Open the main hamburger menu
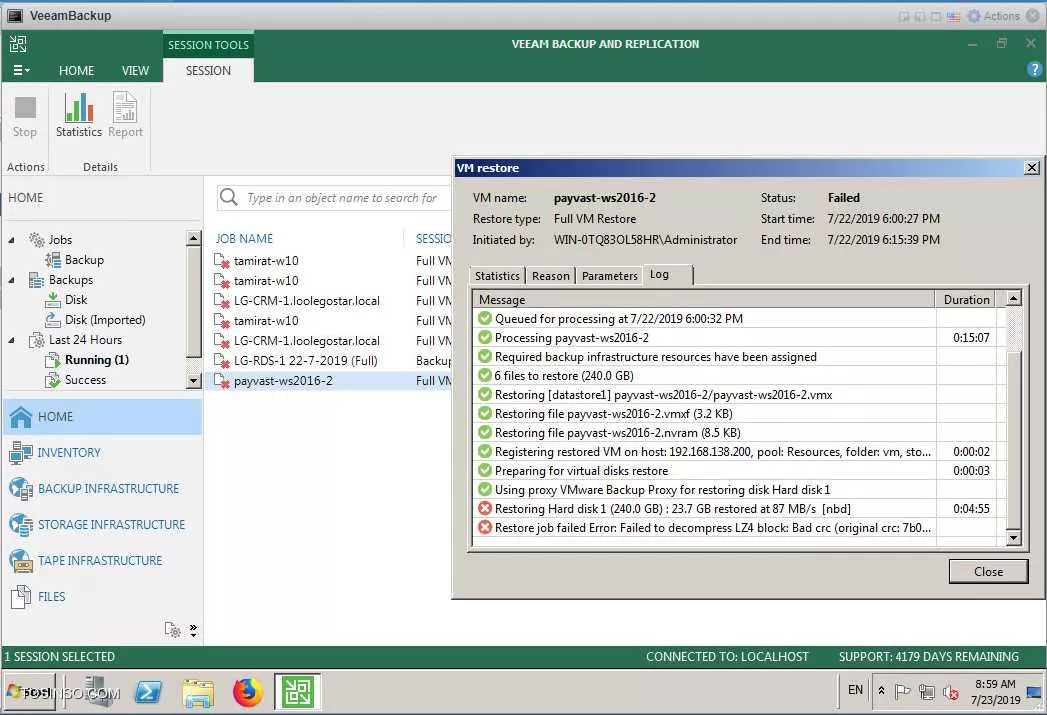Image resolution: width=1047 pixels, height=715 pixels. (21, 70)
